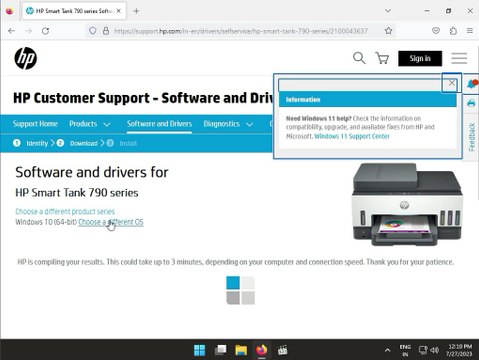Show hidden system tray icons
Screen dimensions: 479x360
[x=387, y=350]
